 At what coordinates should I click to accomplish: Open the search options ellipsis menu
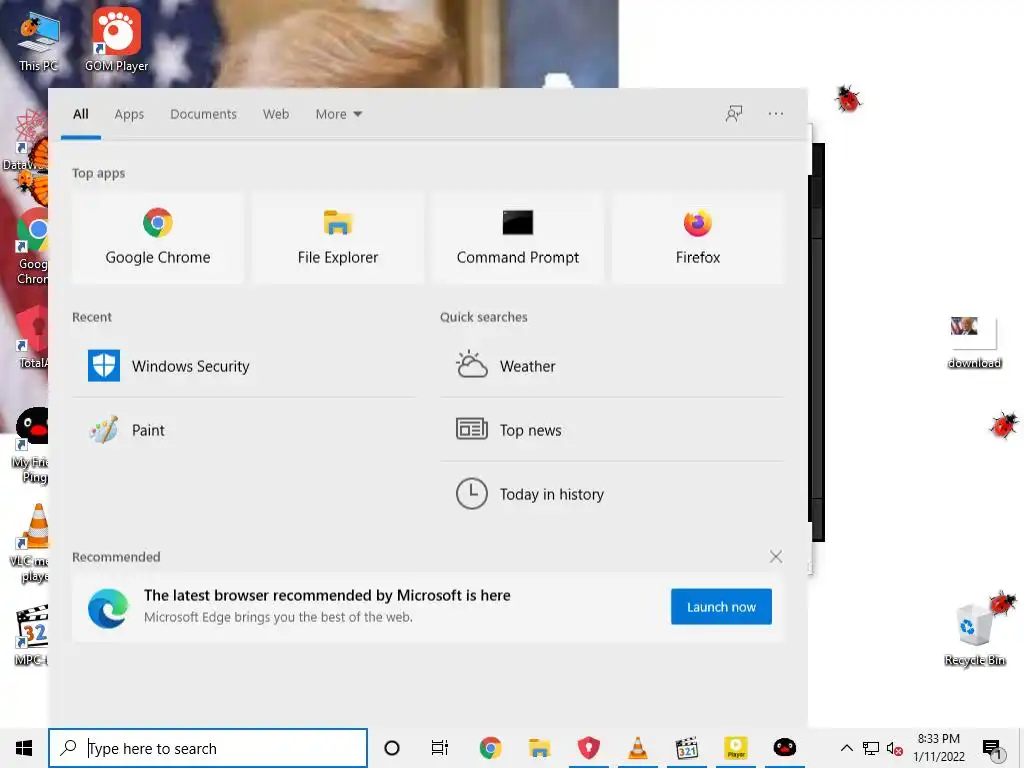tap(776, 114)
